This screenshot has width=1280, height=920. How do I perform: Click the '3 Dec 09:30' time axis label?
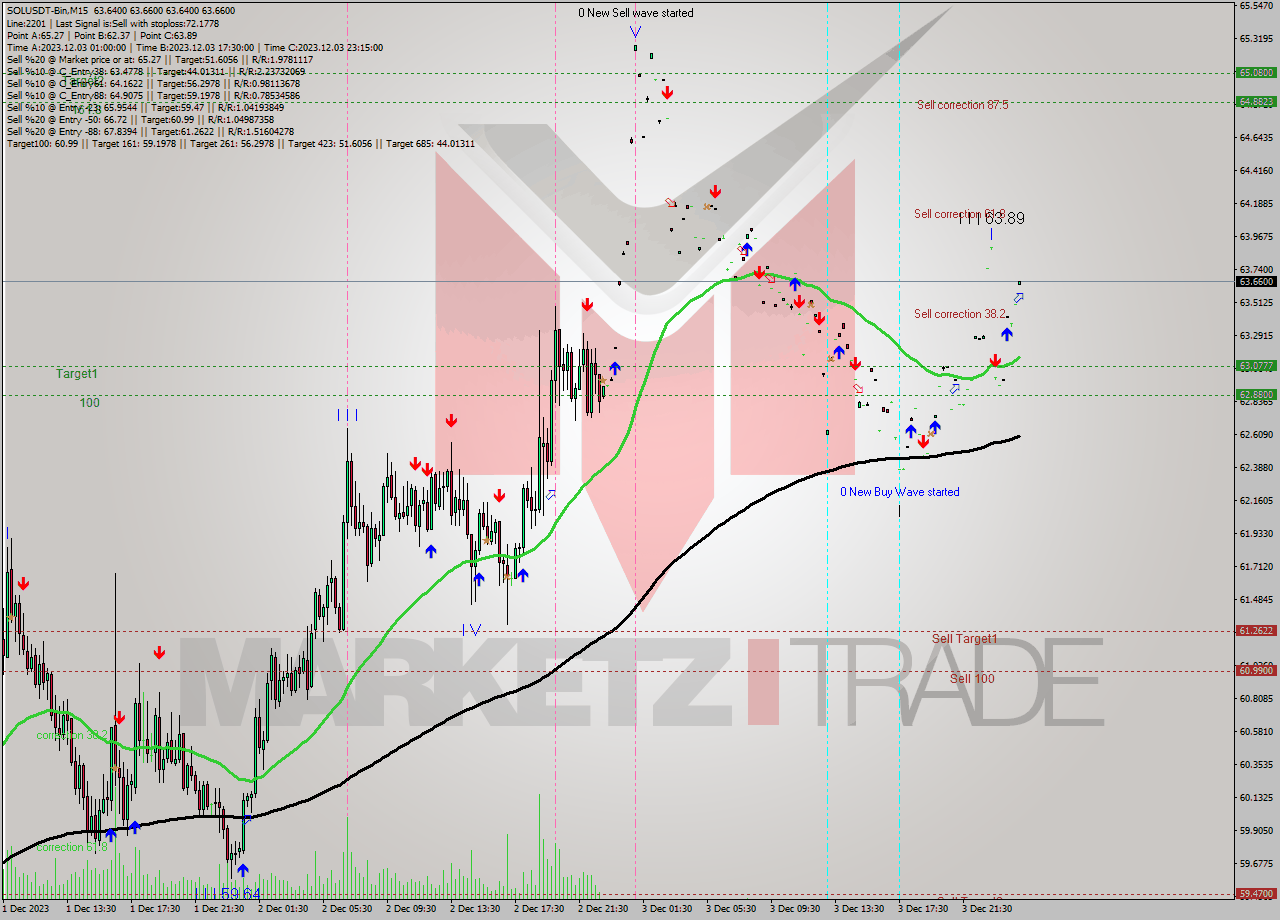coord(796,909)
